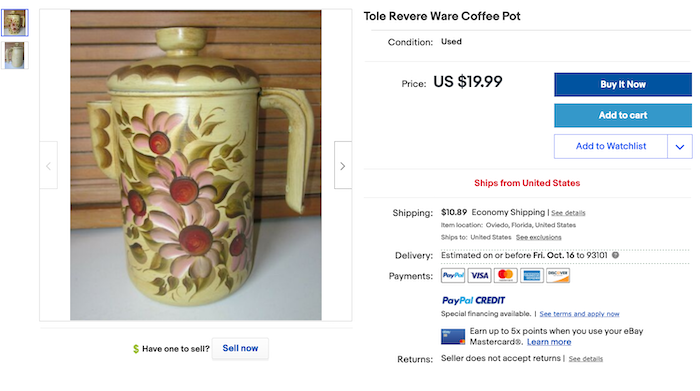700x391 pixels.
Task: Show the previous product image
Action: [x=49, y=166]
